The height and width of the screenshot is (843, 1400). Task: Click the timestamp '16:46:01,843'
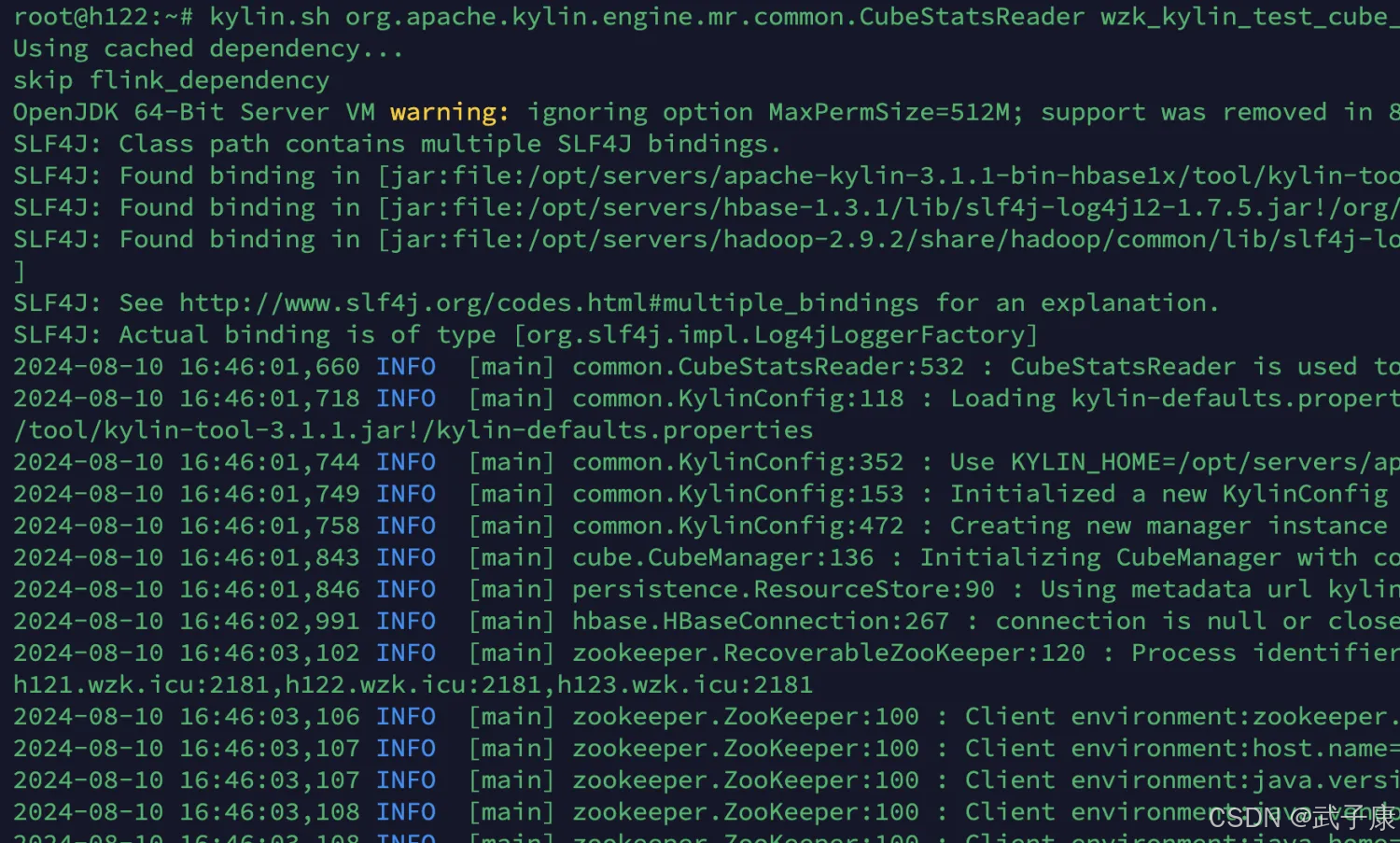coord(269,557)
